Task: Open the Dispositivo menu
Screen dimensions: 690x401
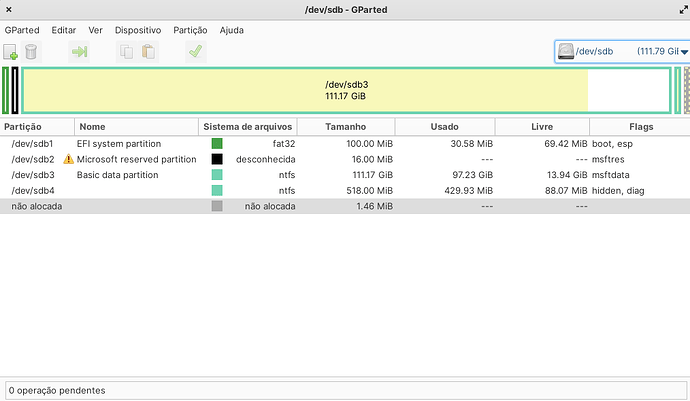Action: 138,30
